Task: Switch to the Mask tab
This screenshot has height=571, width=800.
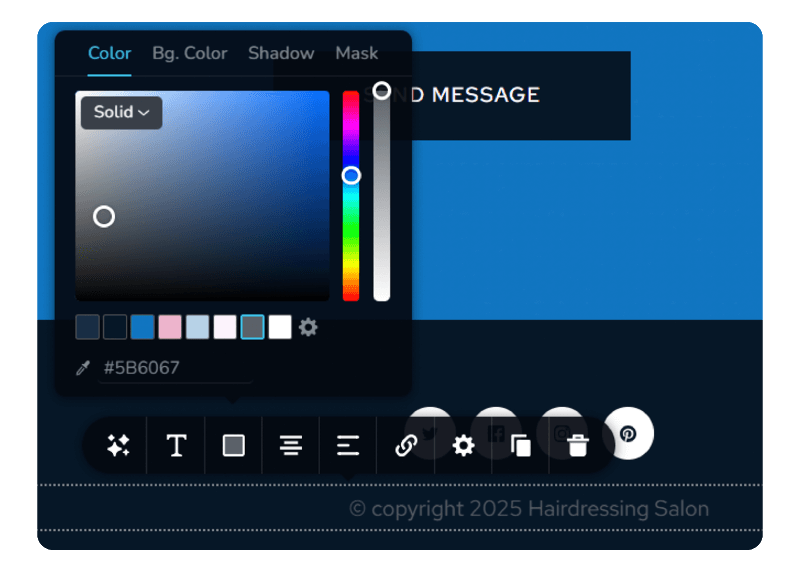Action: point(357,53)
